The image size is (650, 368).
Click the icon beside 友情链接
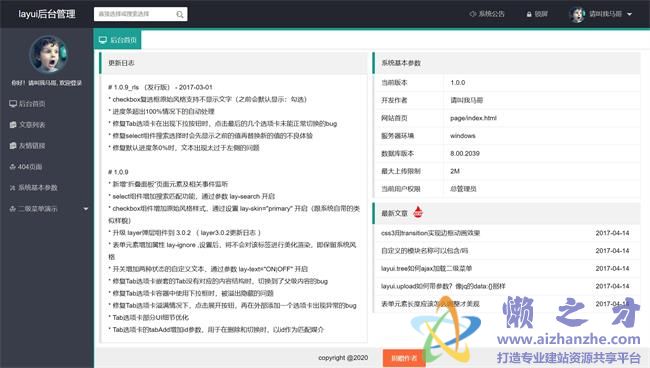tap(13, 146)
